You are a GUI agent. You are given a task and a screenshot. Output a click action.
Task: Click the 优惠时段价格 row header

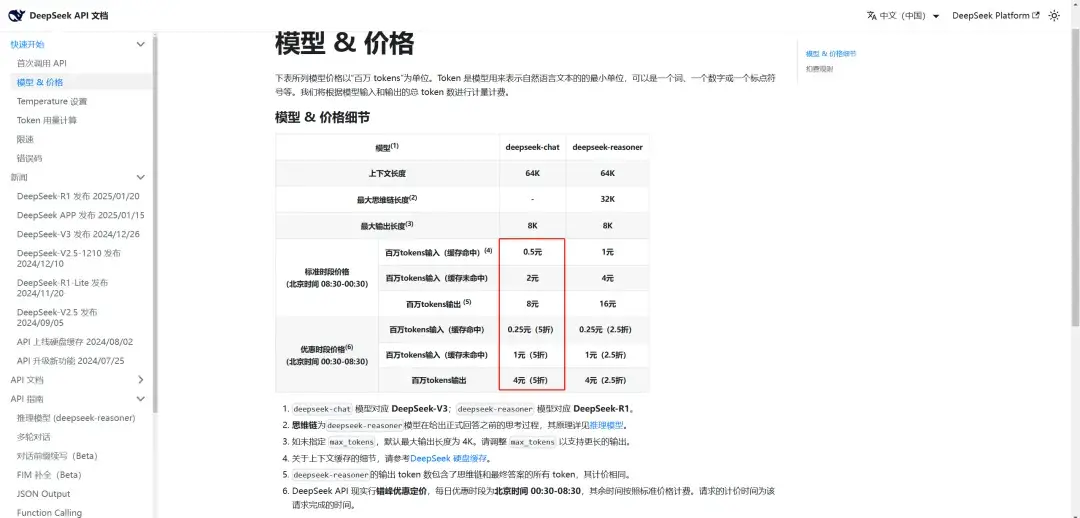click(x=326, y=355)
